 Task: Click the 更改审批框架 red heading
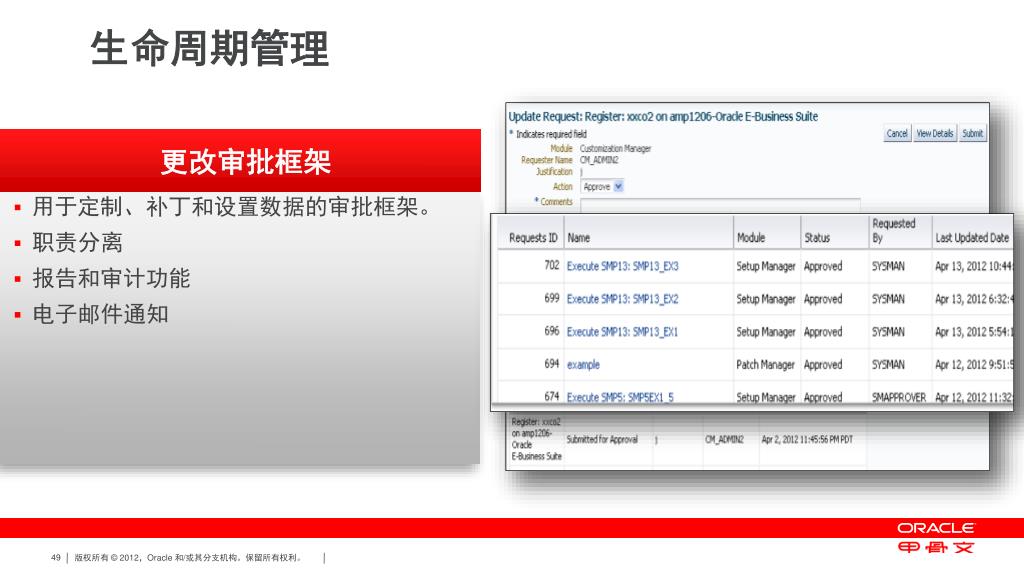click(246, 161)
